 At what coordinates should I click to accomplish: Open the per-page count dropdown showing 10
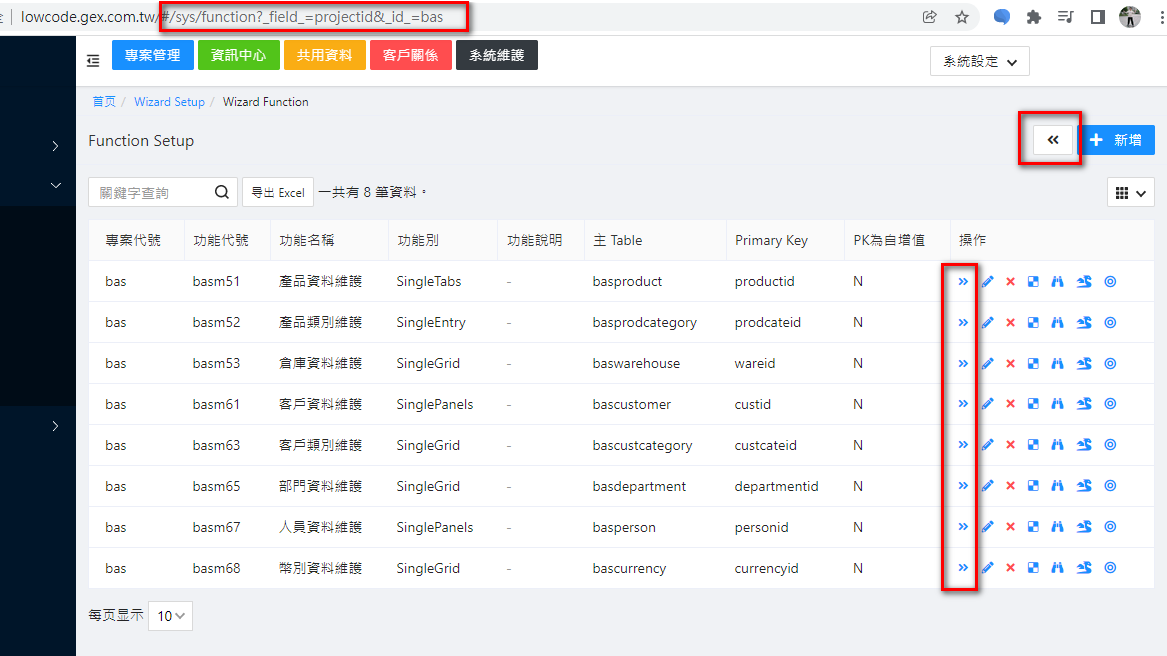[170, 616]
